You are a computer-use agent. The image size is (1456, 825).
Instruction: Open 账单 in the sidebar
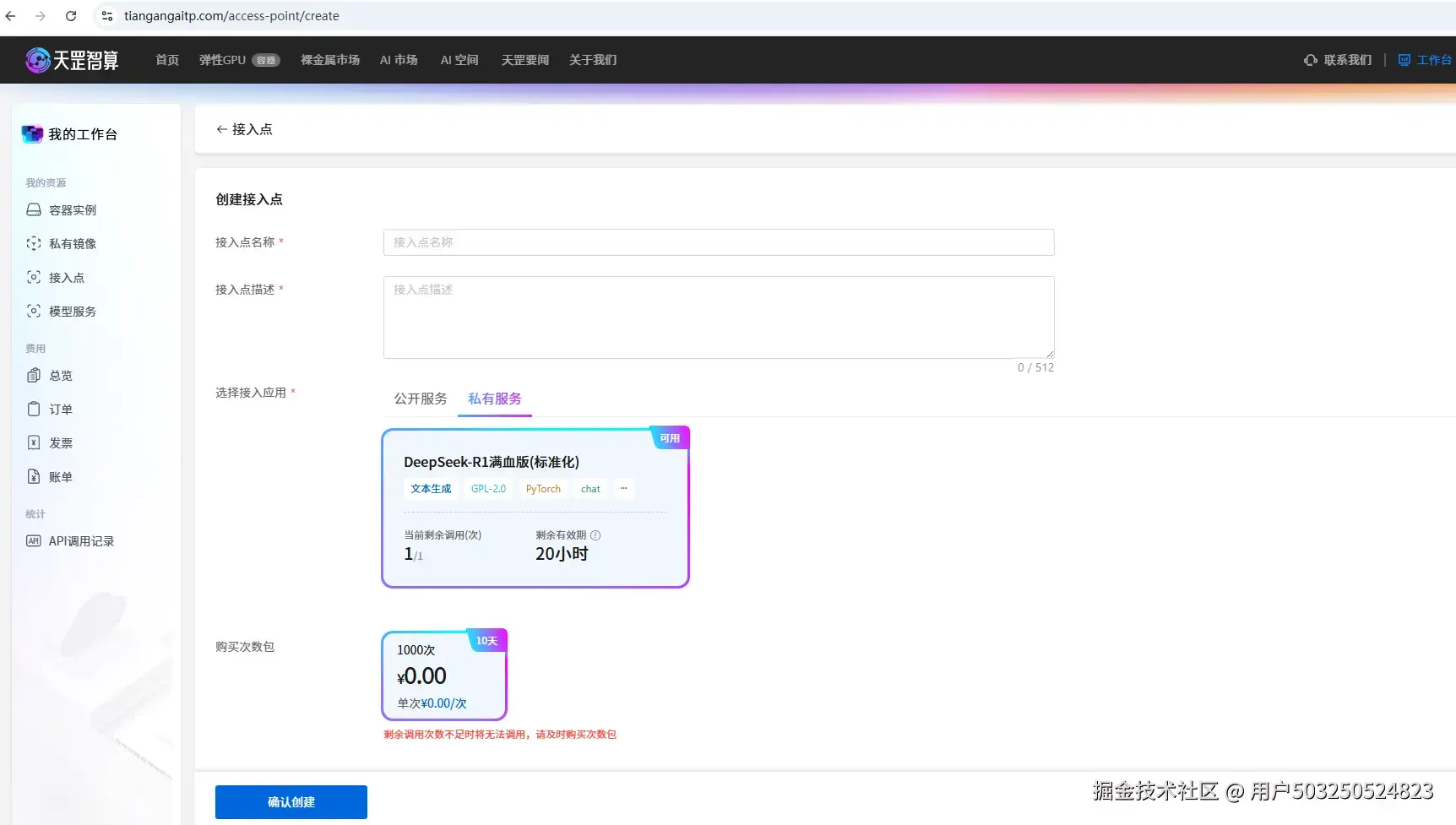(x=61, y=476)
